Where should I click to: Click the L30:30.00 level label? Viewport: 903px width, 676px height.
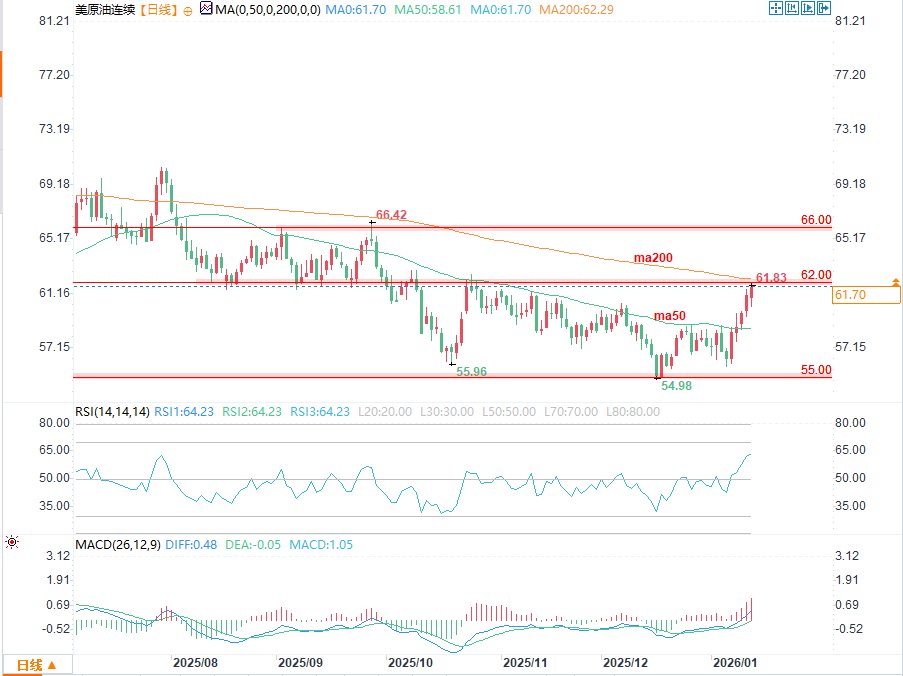pos(447,412)
